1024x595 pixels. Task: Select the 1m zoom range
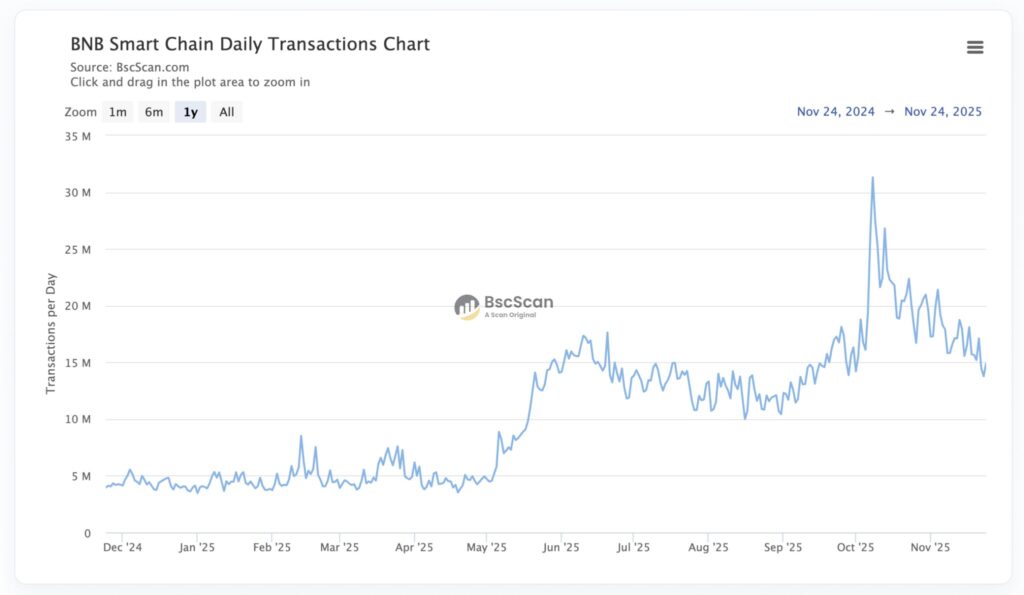tap(117, 111)
